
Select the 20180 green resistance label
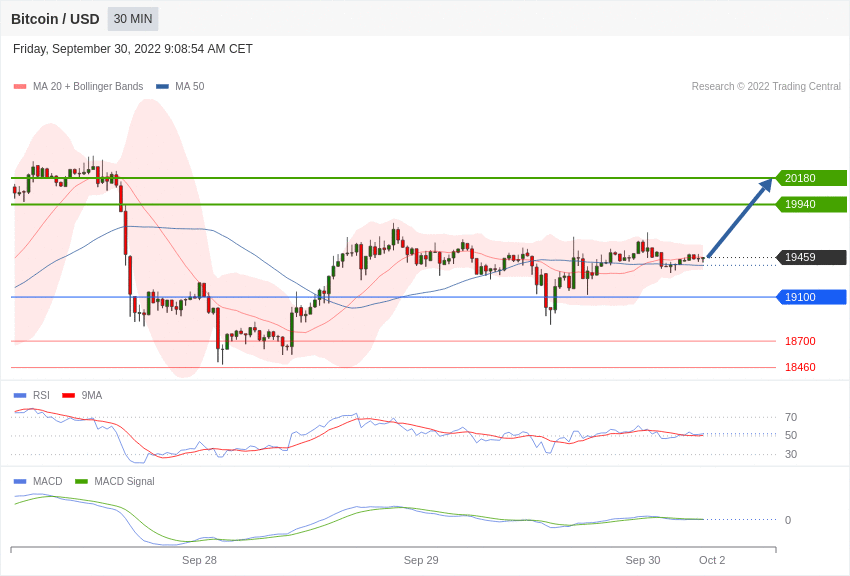[x=811, y=178]
